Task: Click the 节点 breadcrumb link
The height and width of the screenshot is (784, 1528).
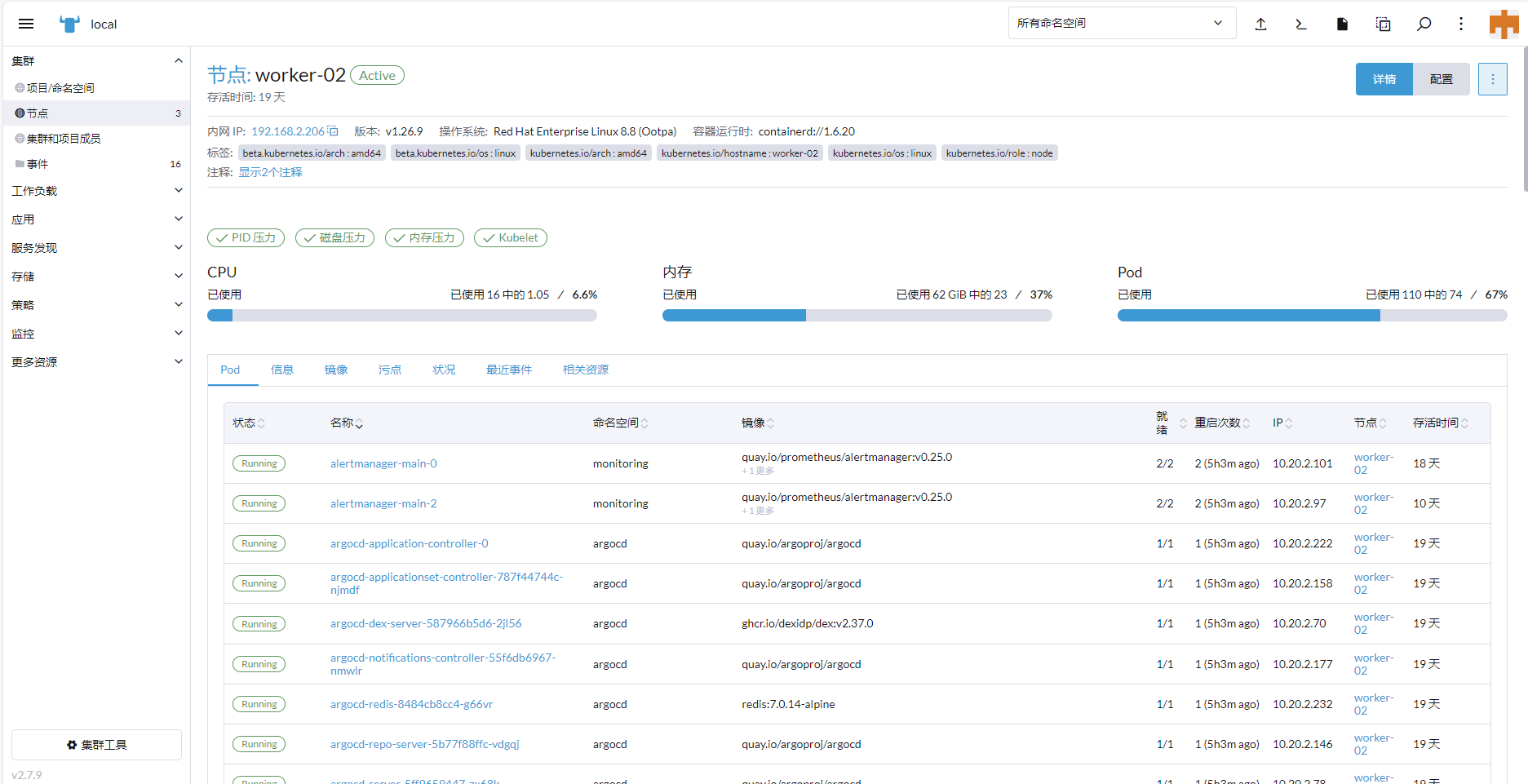Action: [228, 75]
